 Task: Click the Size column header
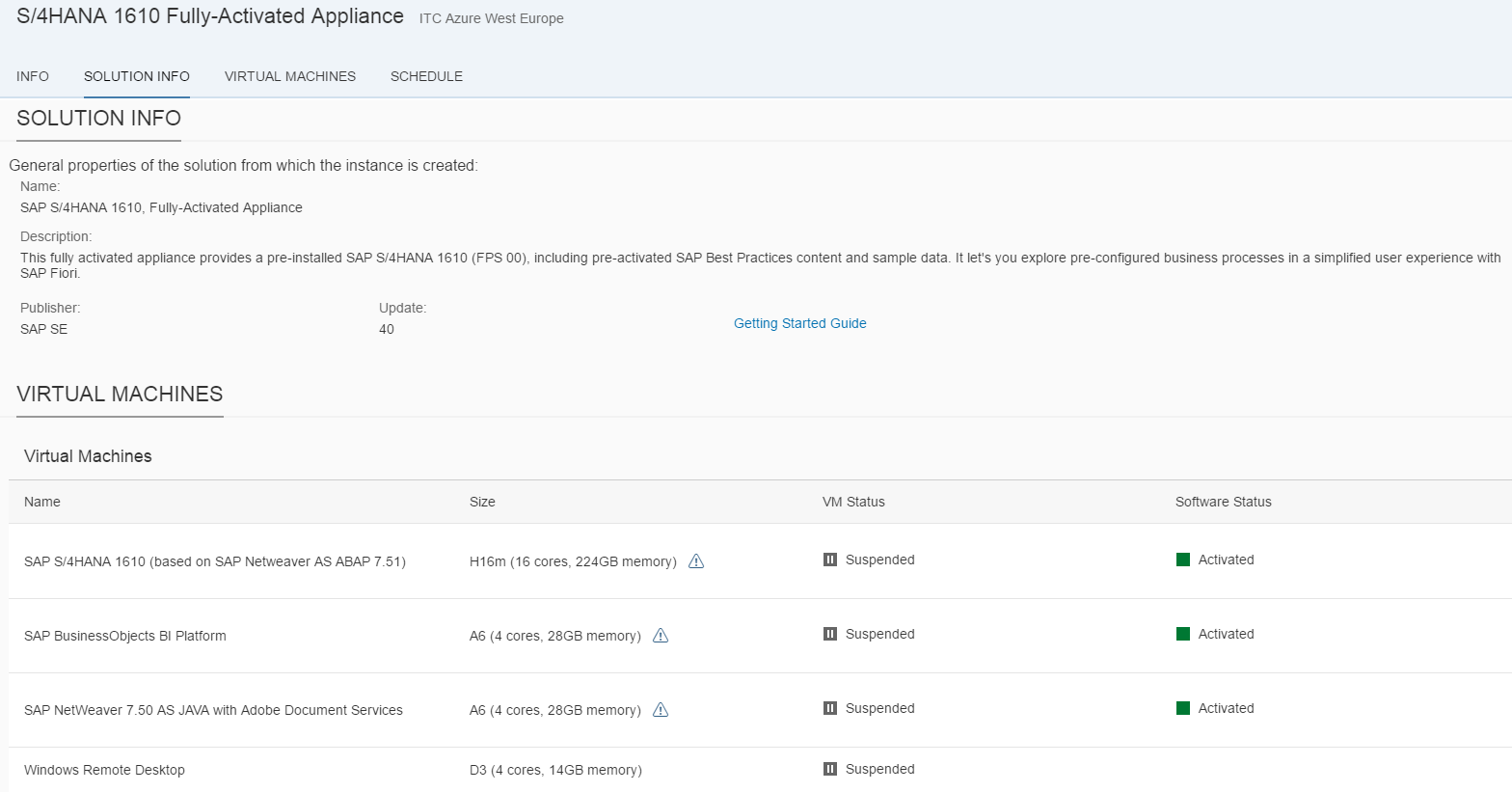[482, 502]
